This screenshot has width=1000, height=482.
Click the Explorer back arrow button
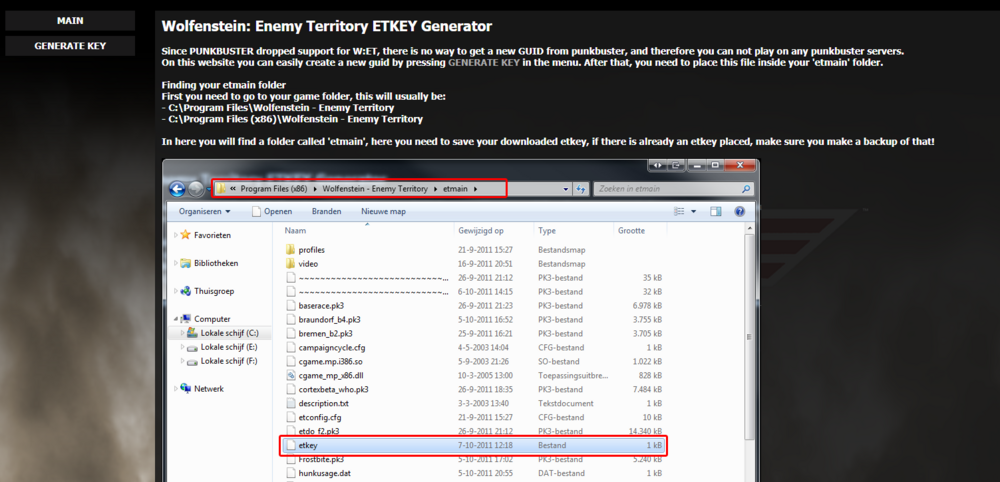(x=177, y=189)
